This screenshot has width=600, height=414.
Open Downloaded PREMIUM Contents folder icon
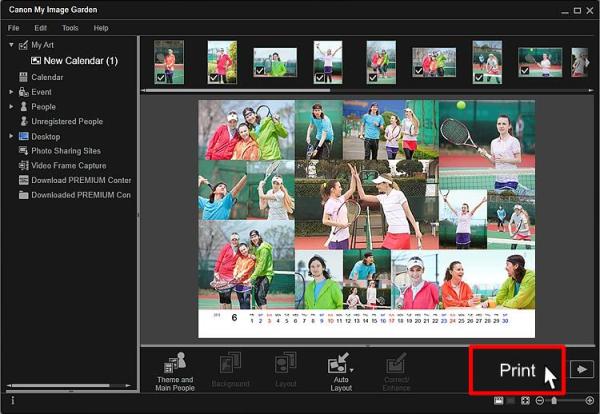click(24, 195)
